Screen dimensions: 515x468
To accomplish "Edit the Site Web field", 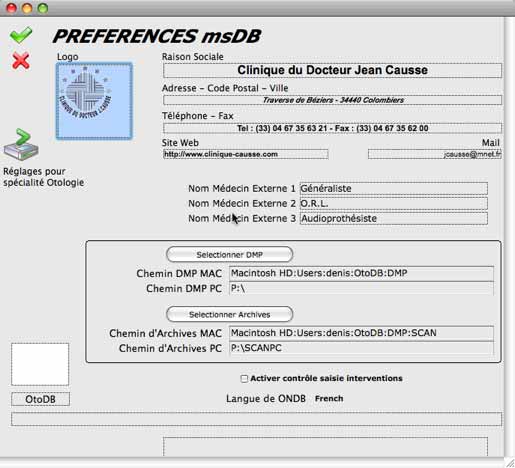I will click(246, 154).
